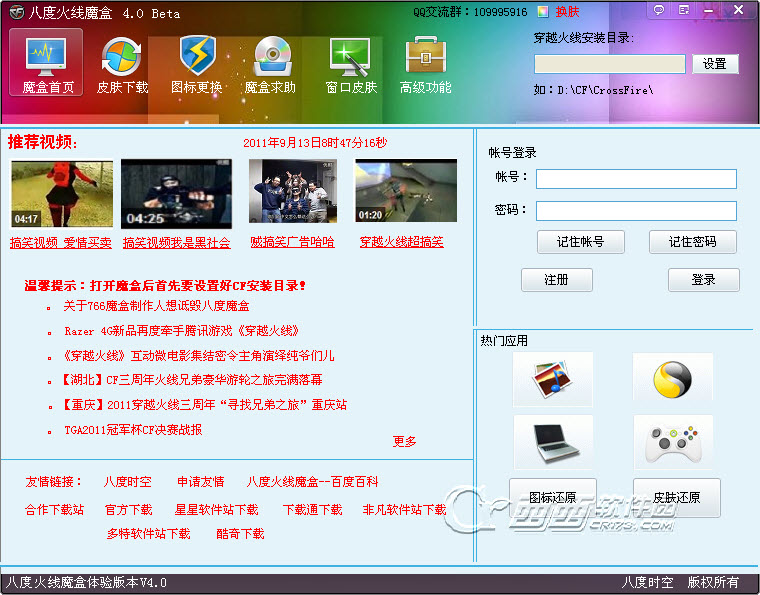Click the 登录 button
Screen dimensions: 760x595
coord(703,280)
